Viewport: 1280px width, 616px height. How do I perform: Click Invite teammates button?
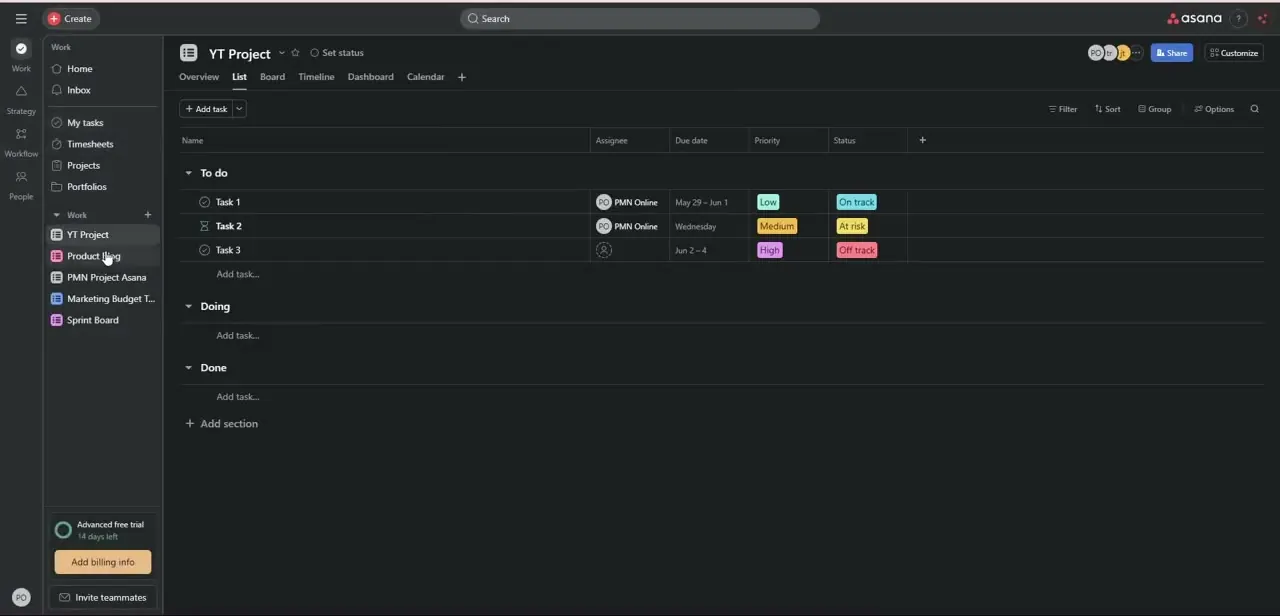click(103, 597)
